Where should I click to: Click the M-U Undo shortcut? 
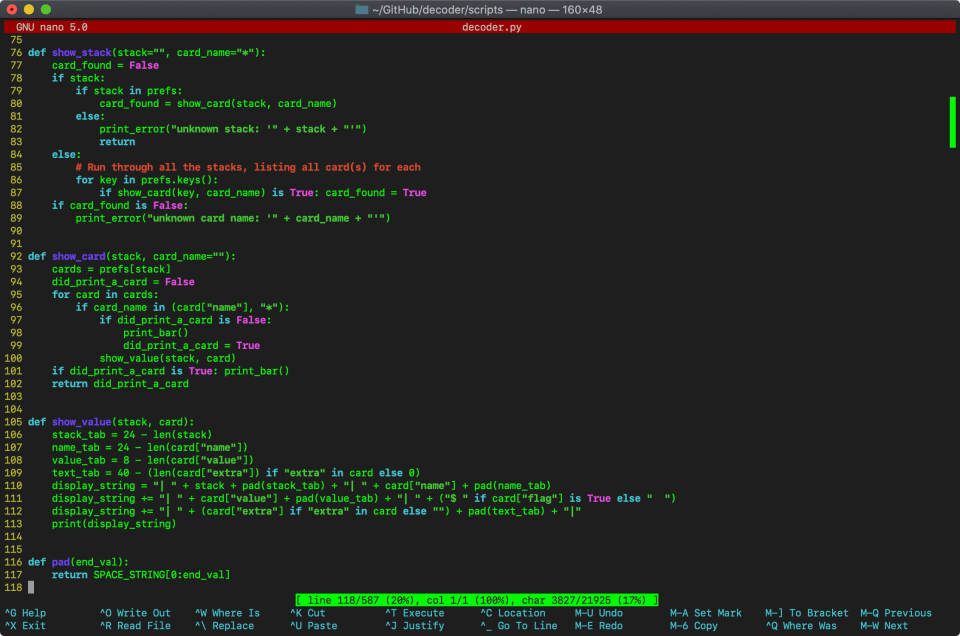pos(598,613)
